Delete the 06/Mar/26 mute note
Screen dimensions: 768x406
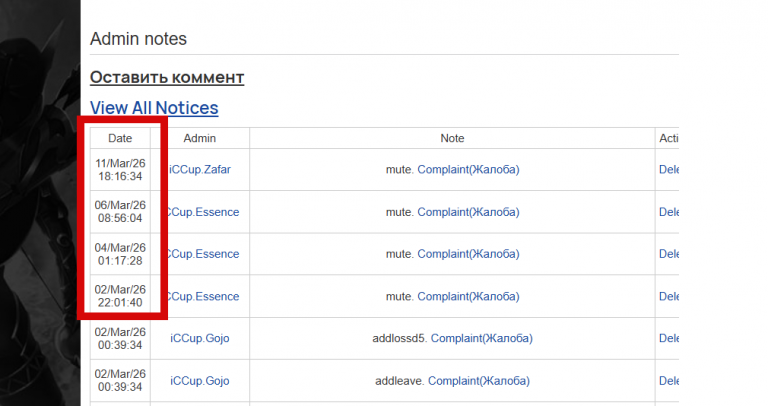(669, 212)
